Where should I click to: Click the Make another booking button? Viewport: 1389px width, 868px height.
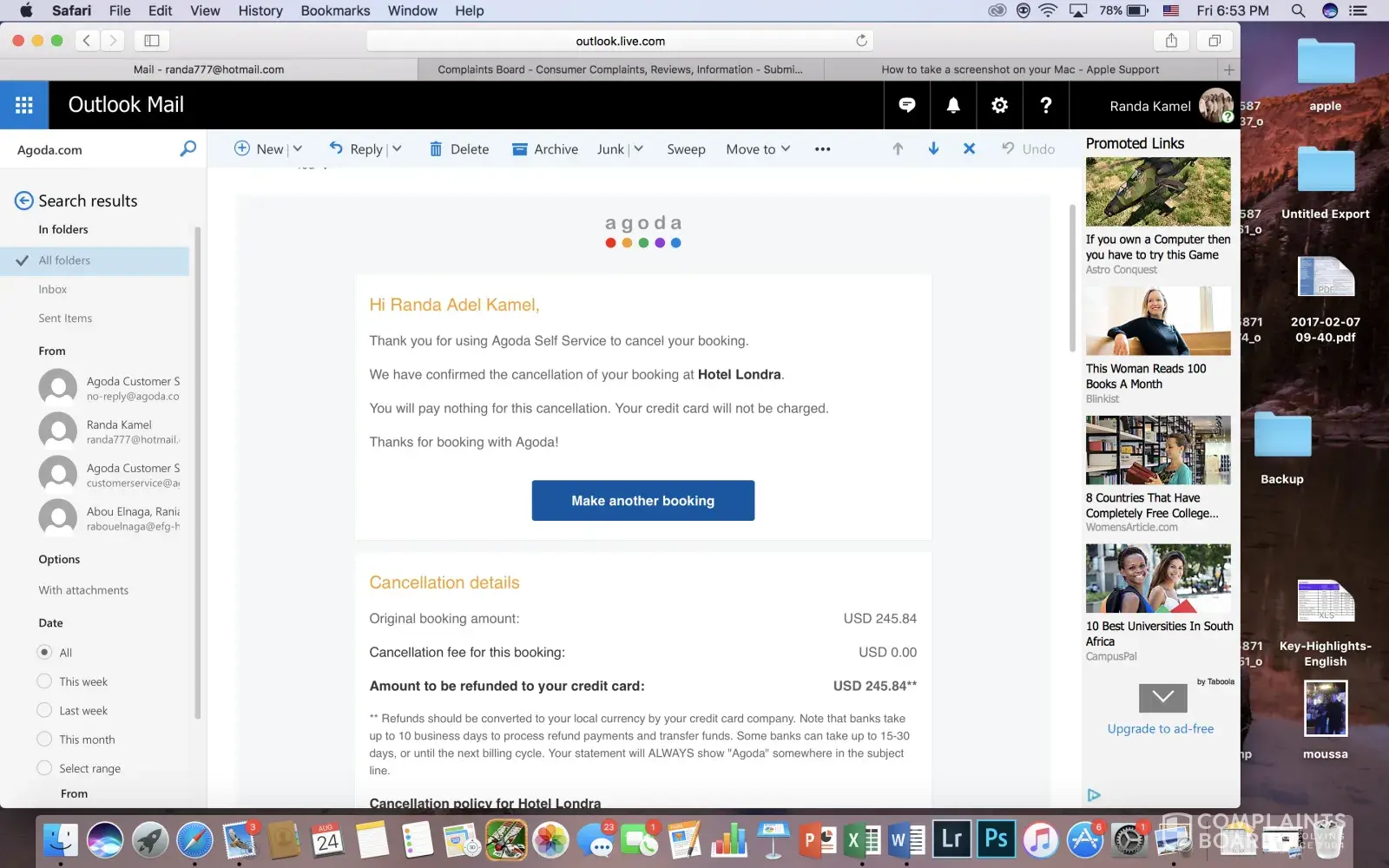point(642,501)
